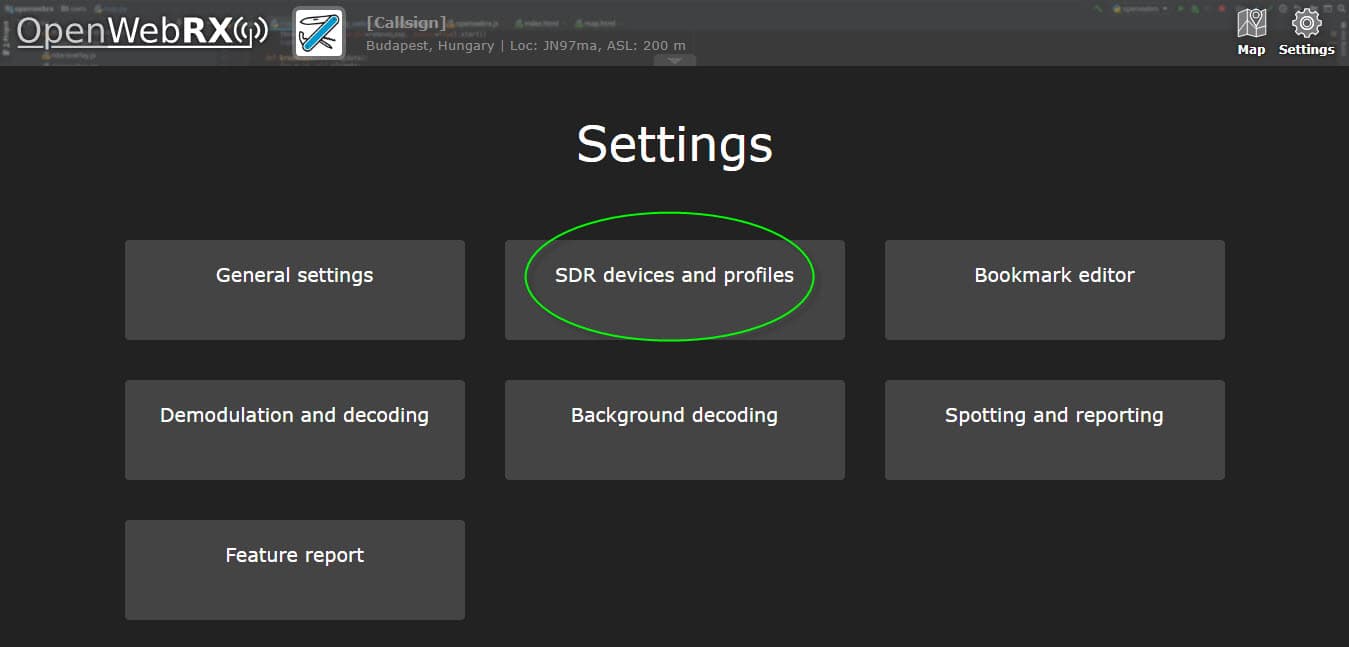
Task: Open Bookmark editor
Action: [1055, 290]
